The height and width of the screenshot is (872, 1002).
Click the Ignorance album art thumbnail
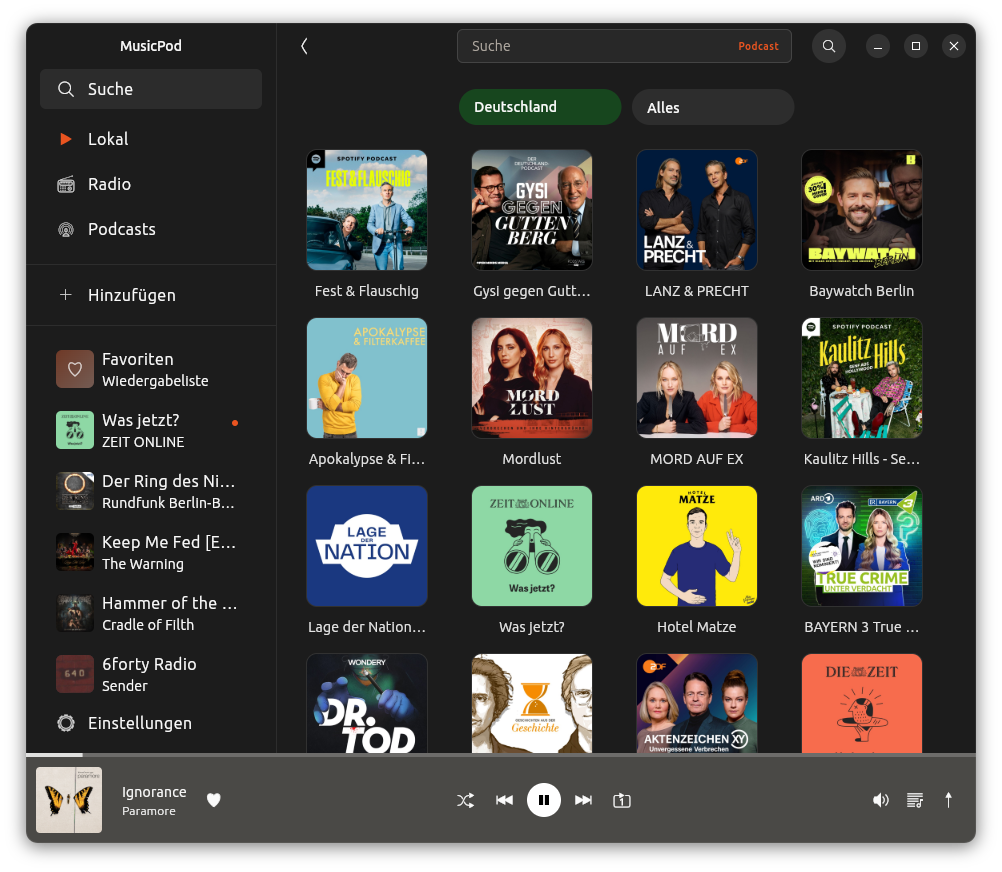(69, 800)
